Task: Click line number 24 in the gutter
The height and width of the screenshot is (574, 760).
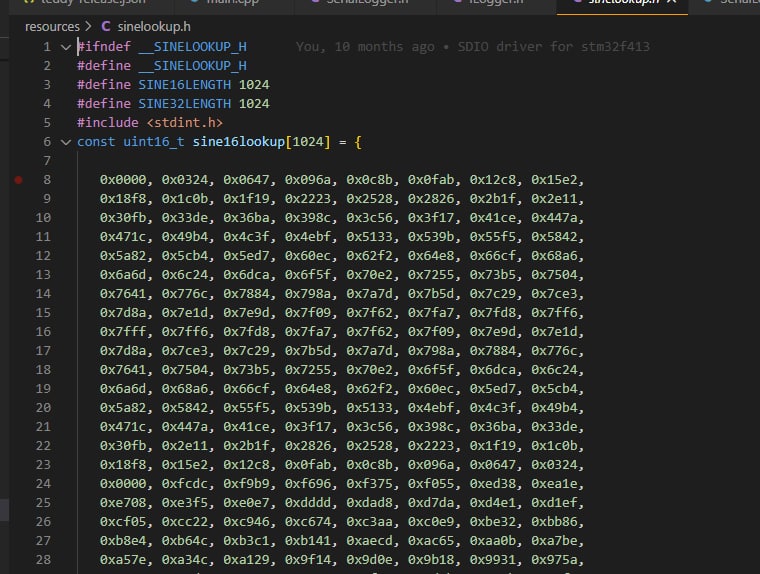Action: click(x=43, y=484)
